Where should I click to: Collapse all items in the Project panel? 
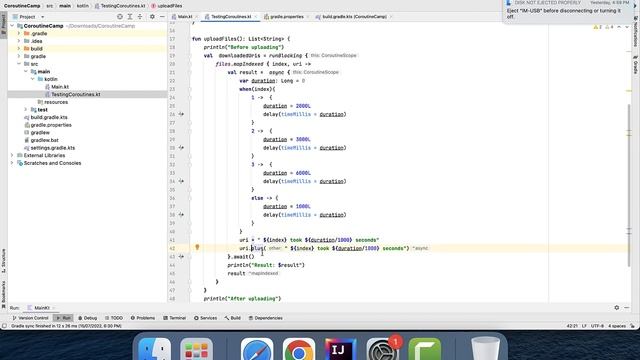point(140,17)
